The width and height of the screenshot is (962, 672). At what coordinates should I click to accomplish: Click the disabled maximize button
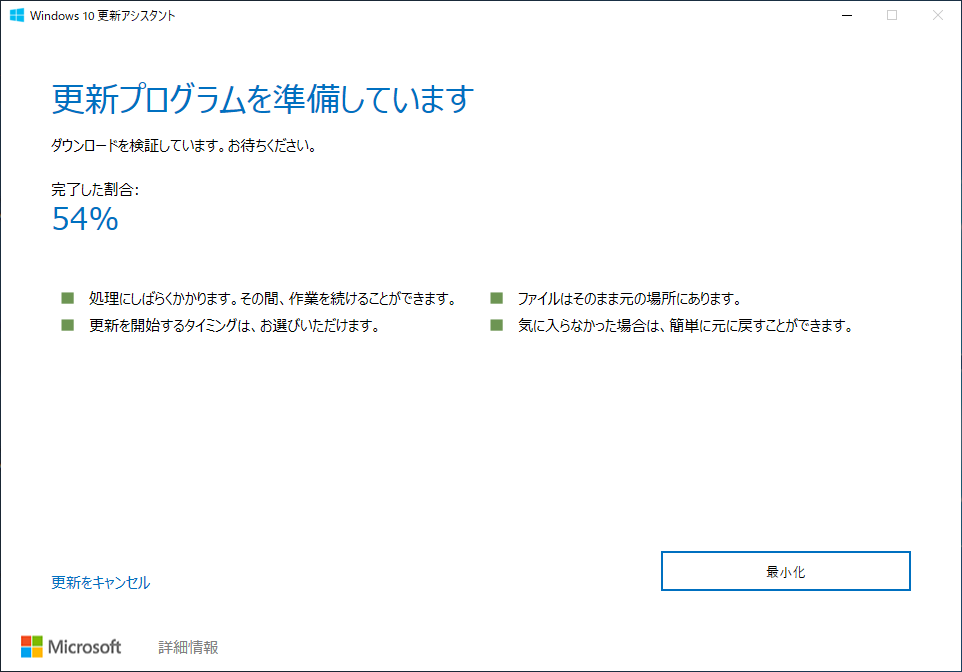coord(892,15)
